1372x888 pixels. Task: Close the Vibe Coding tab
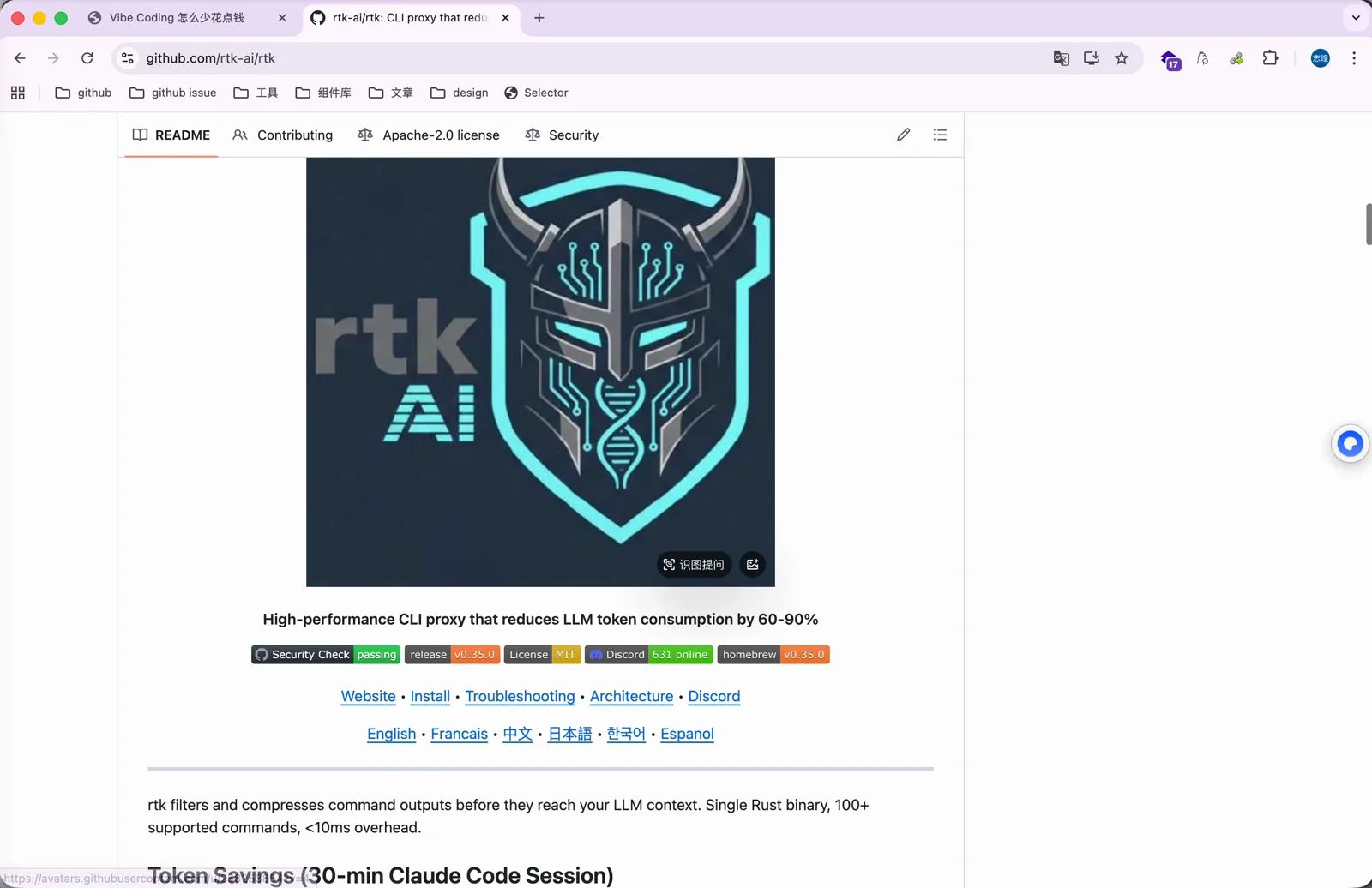[x=282, y=18]
